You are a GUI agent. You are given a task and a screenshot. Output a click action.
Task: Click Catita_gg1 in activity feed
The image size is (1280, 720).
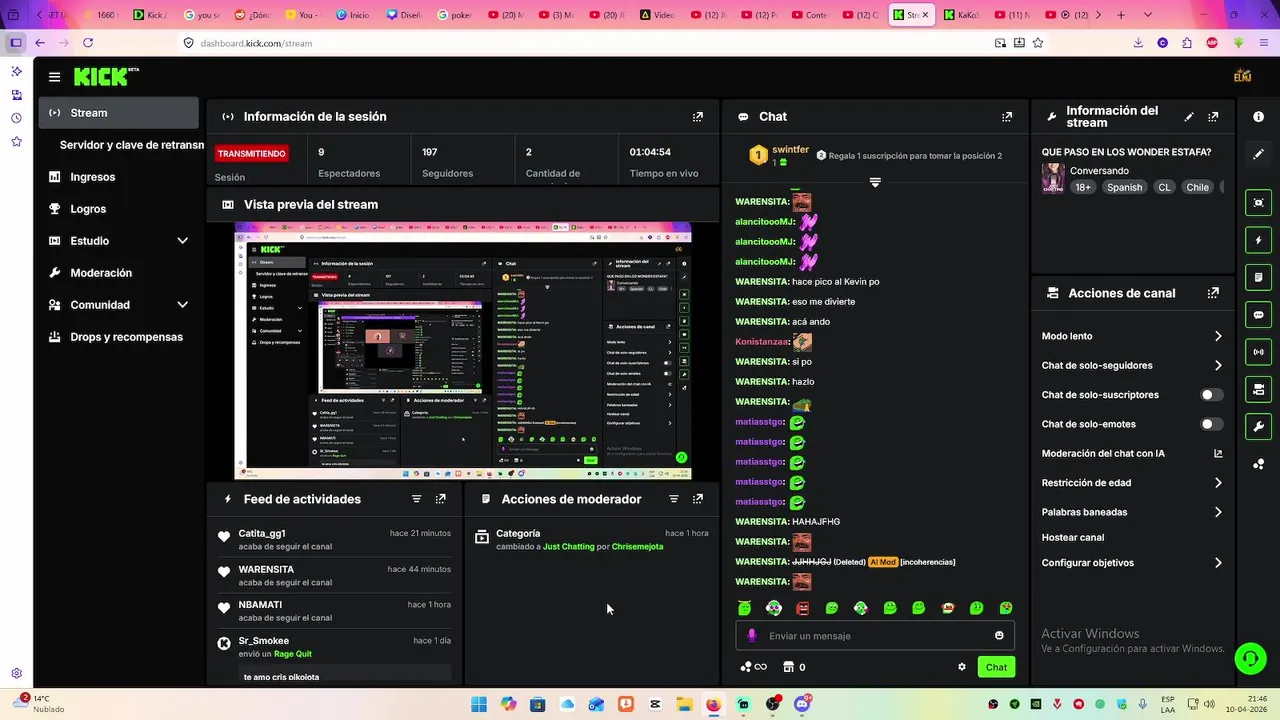tap(262, 534)
